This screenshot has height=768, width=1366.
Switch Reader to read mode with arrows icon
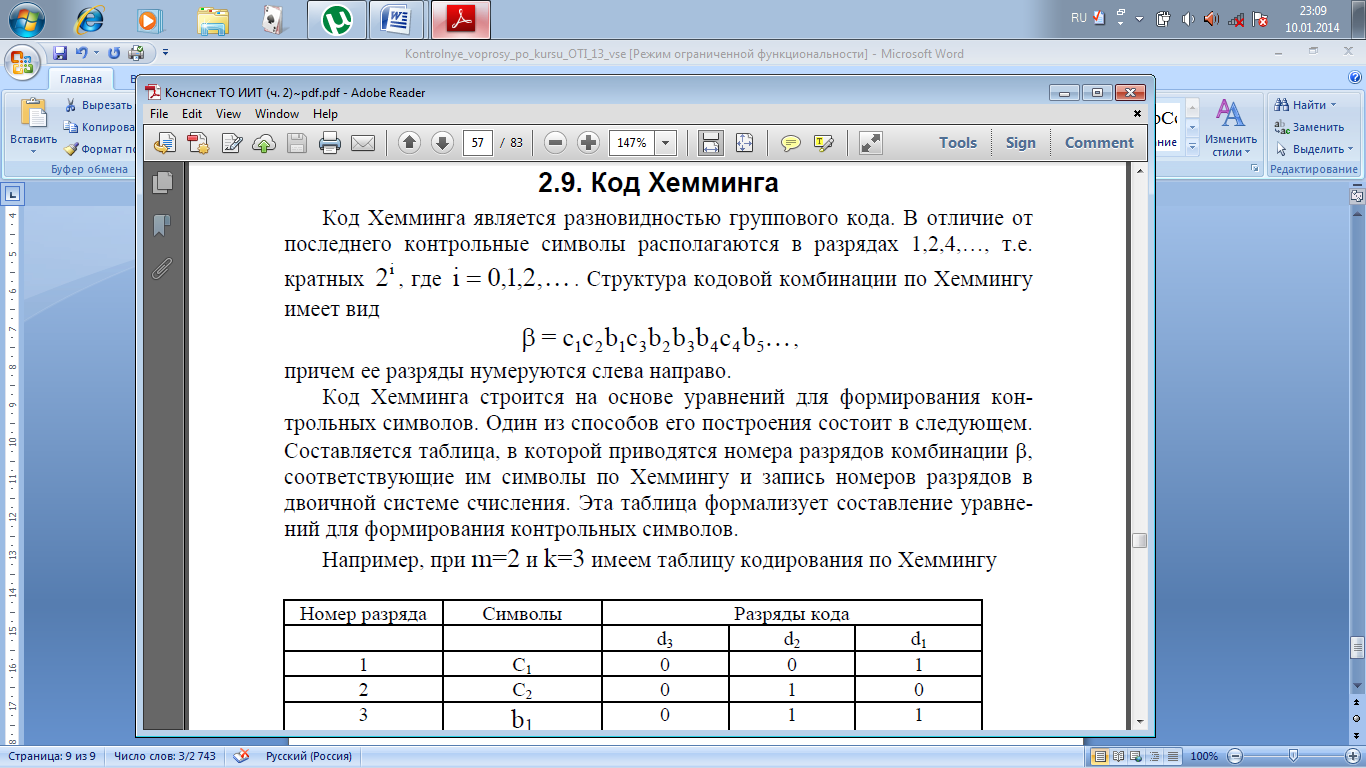(871, 143)
